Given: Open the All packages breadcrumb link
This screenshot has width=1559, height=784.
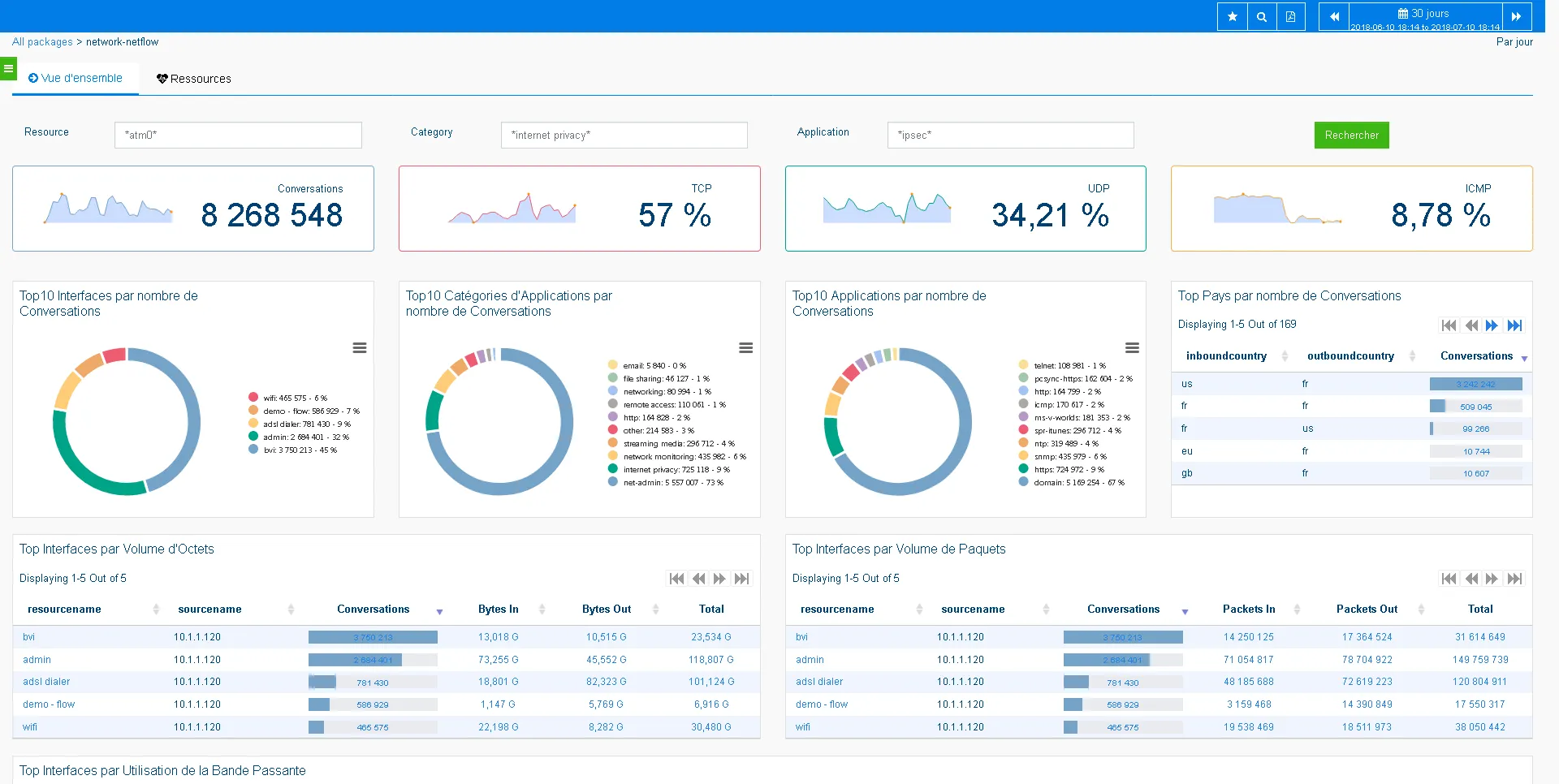Looking at the screenshot, I should (41, 41).
